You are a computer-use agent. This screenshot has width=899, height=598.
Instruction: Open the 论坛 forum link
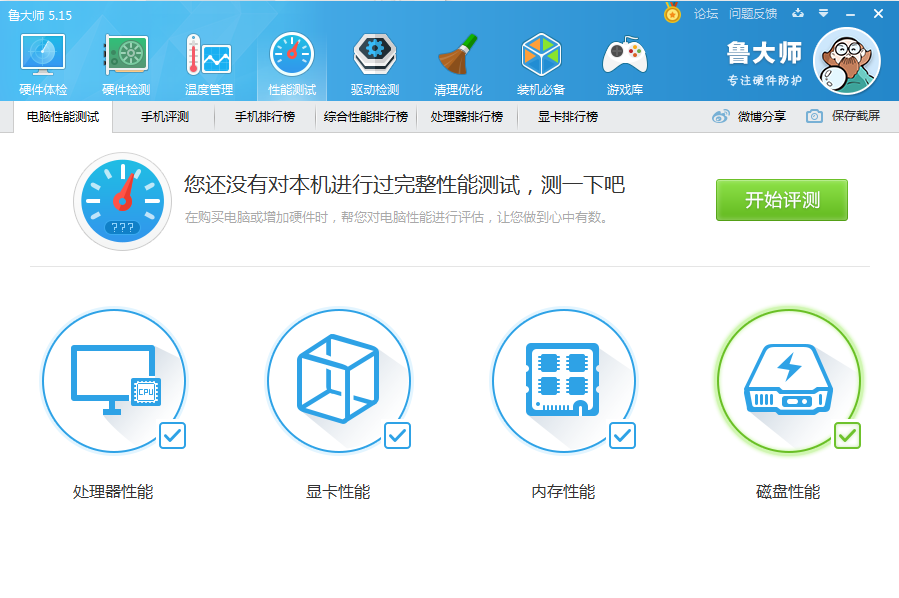point(706,14)
